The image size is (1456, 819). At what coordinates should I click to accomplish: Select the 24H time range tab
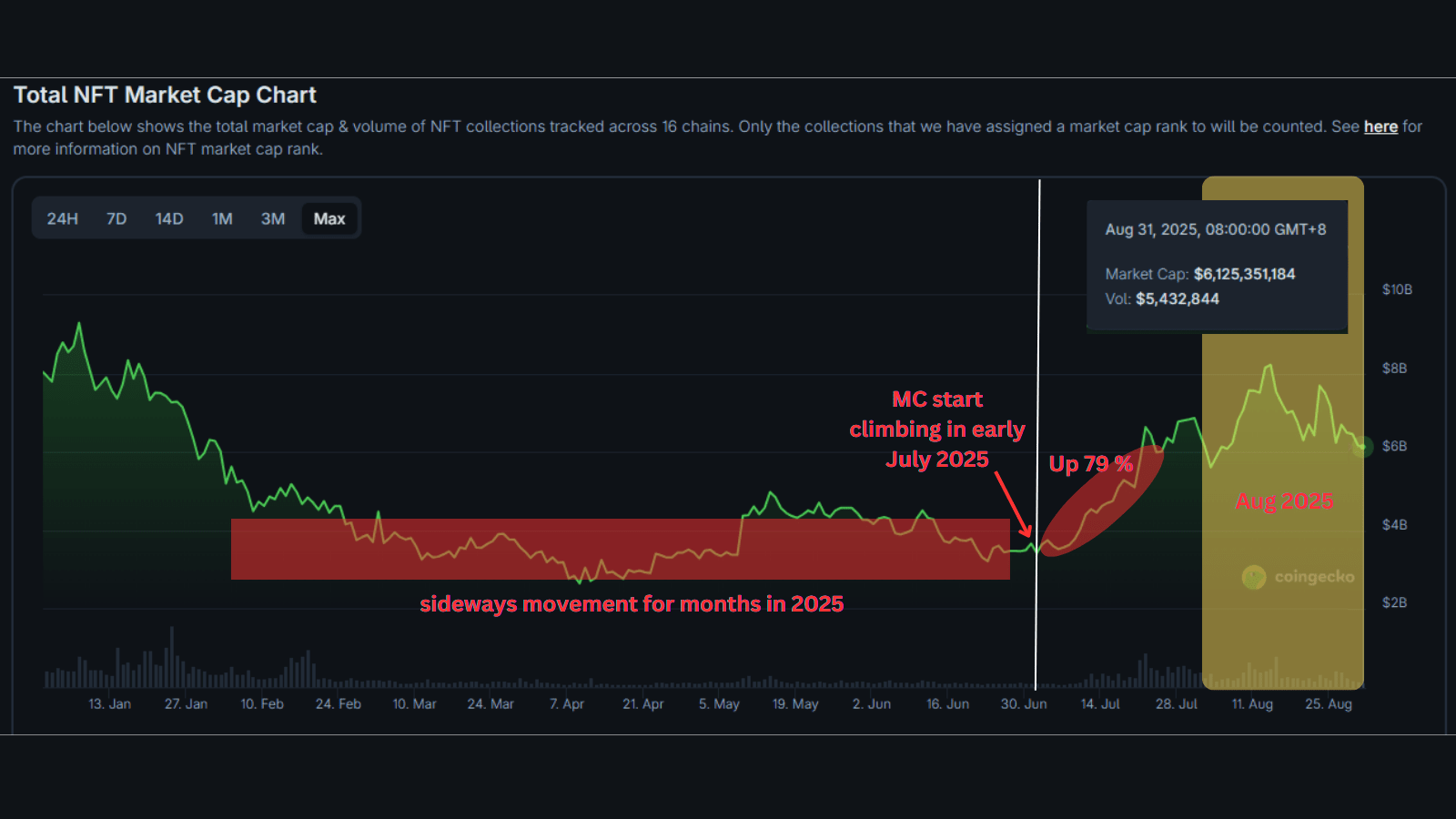tap(63, 218)
